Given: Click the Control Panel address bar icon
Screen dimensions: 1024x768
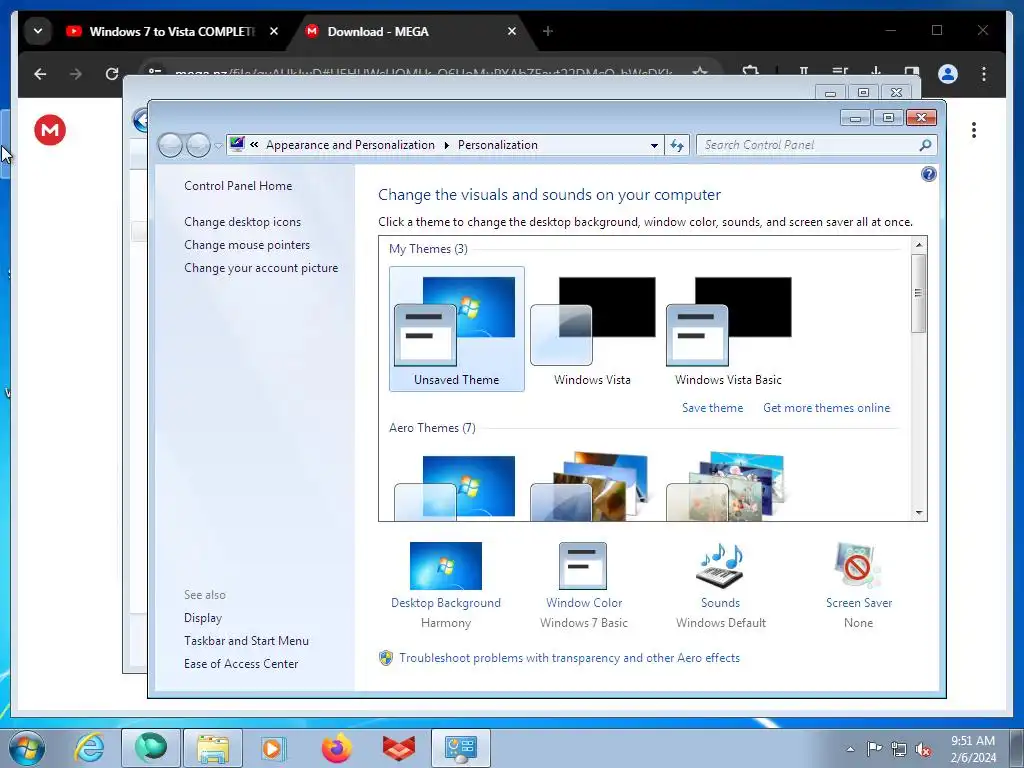Looking at the screenshot, I should 237,144.
